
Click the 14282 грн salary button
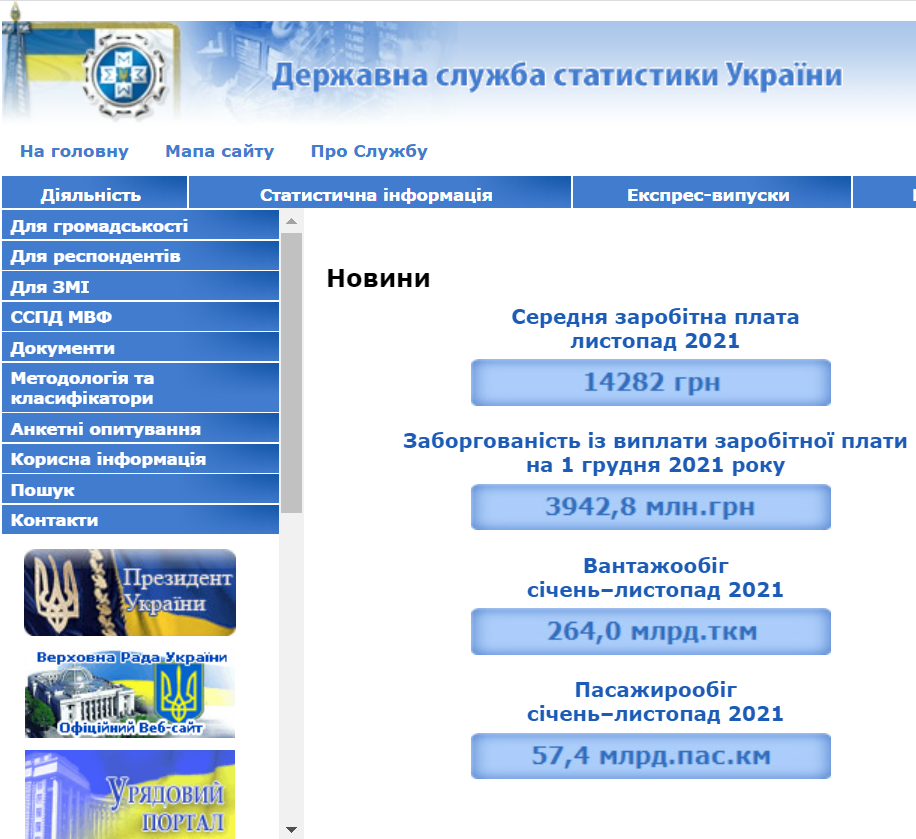650,382
